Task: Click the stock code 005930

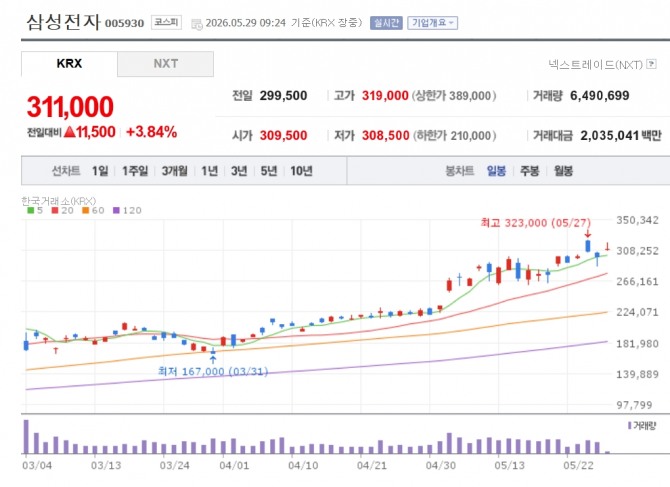Action: [124, 23]
